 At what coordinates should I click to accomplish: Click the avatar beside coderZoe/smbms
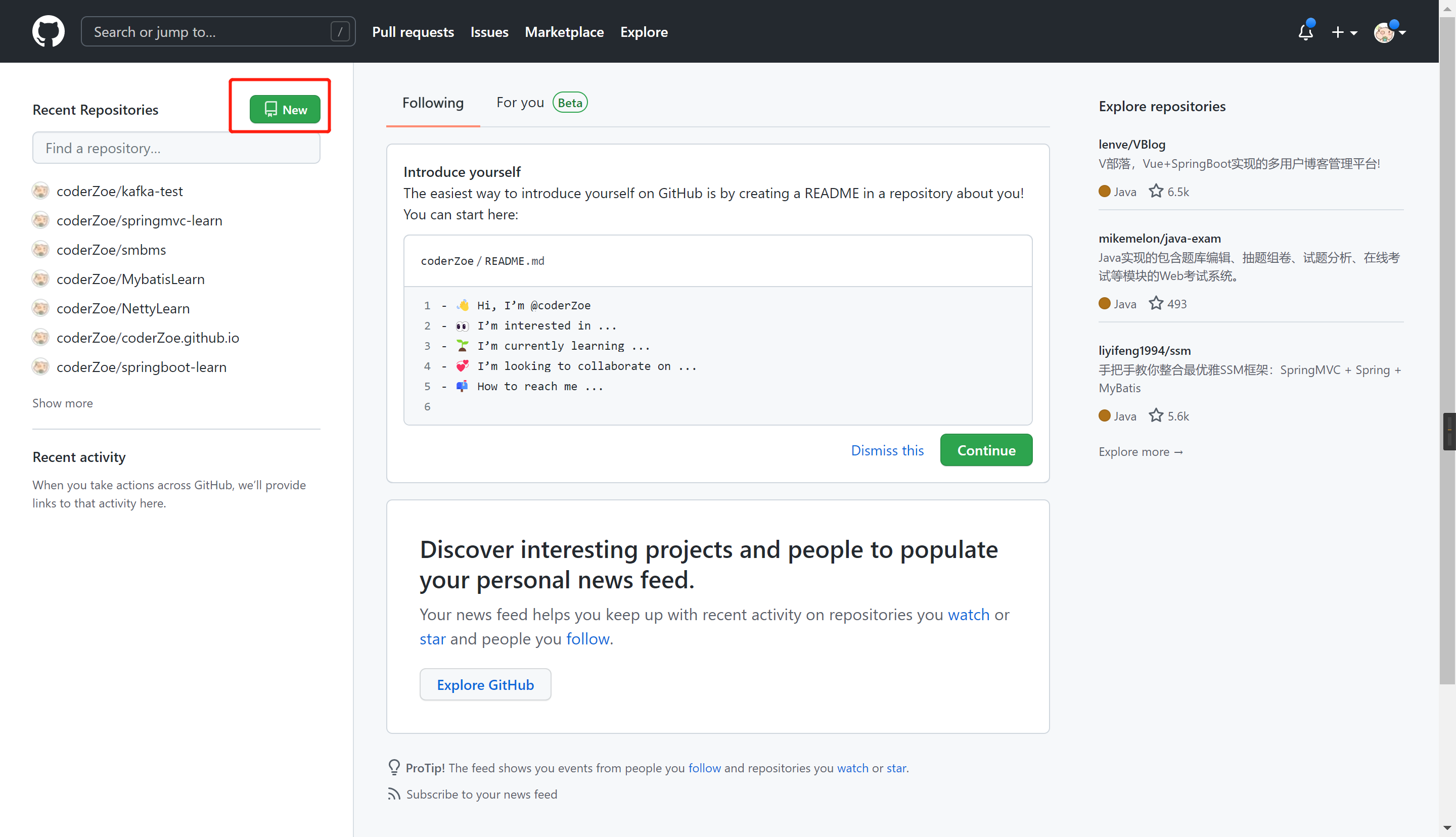(41, 250)
